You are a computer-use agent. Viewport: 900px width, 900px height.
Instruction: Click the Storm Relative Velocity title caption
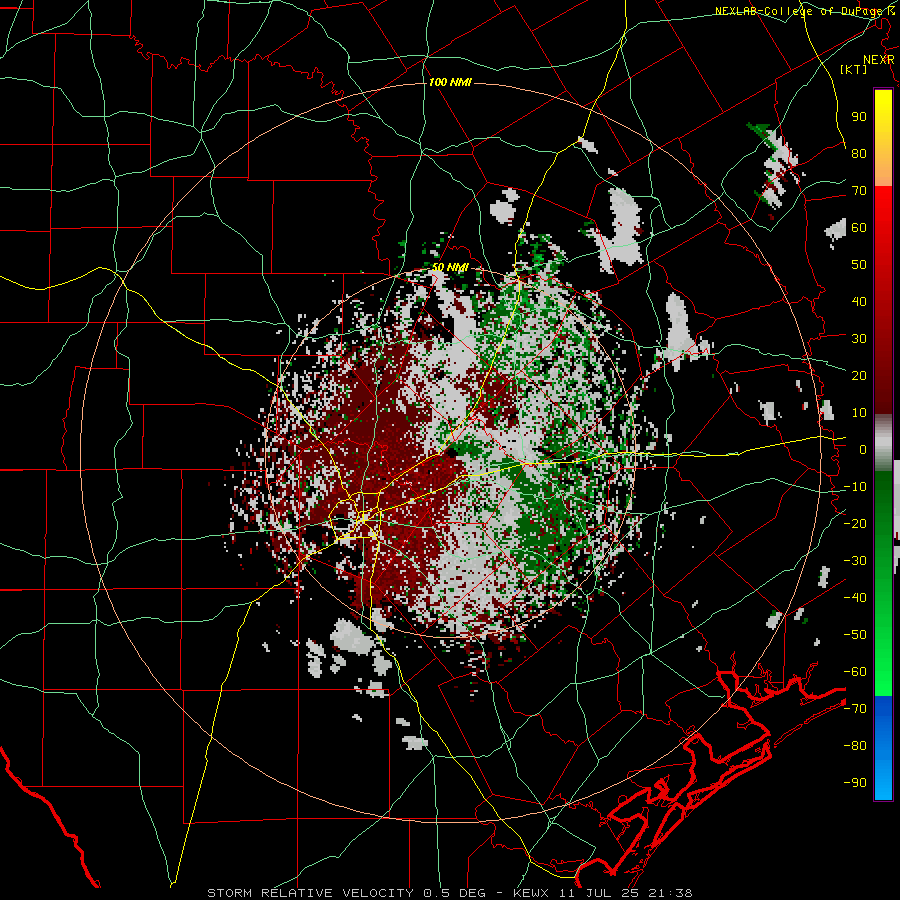(450, 893)
